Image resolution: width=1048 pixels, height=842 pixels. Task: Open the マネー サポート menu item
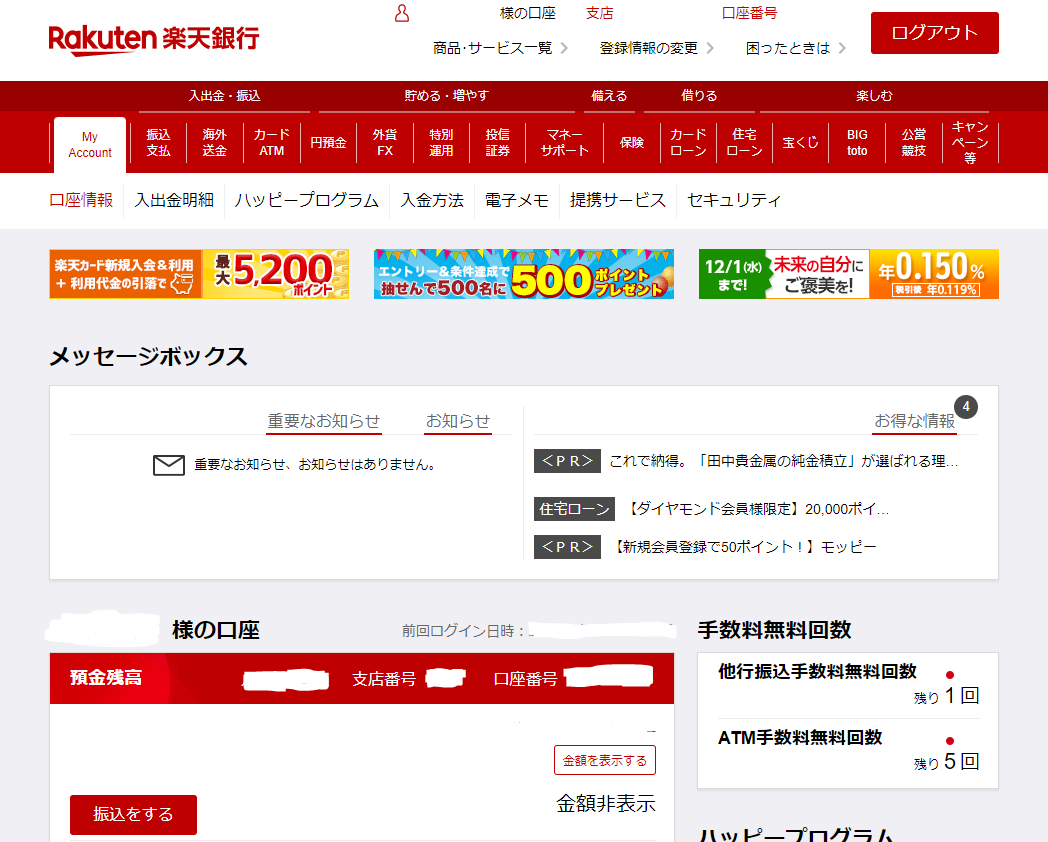pos(565,143)
